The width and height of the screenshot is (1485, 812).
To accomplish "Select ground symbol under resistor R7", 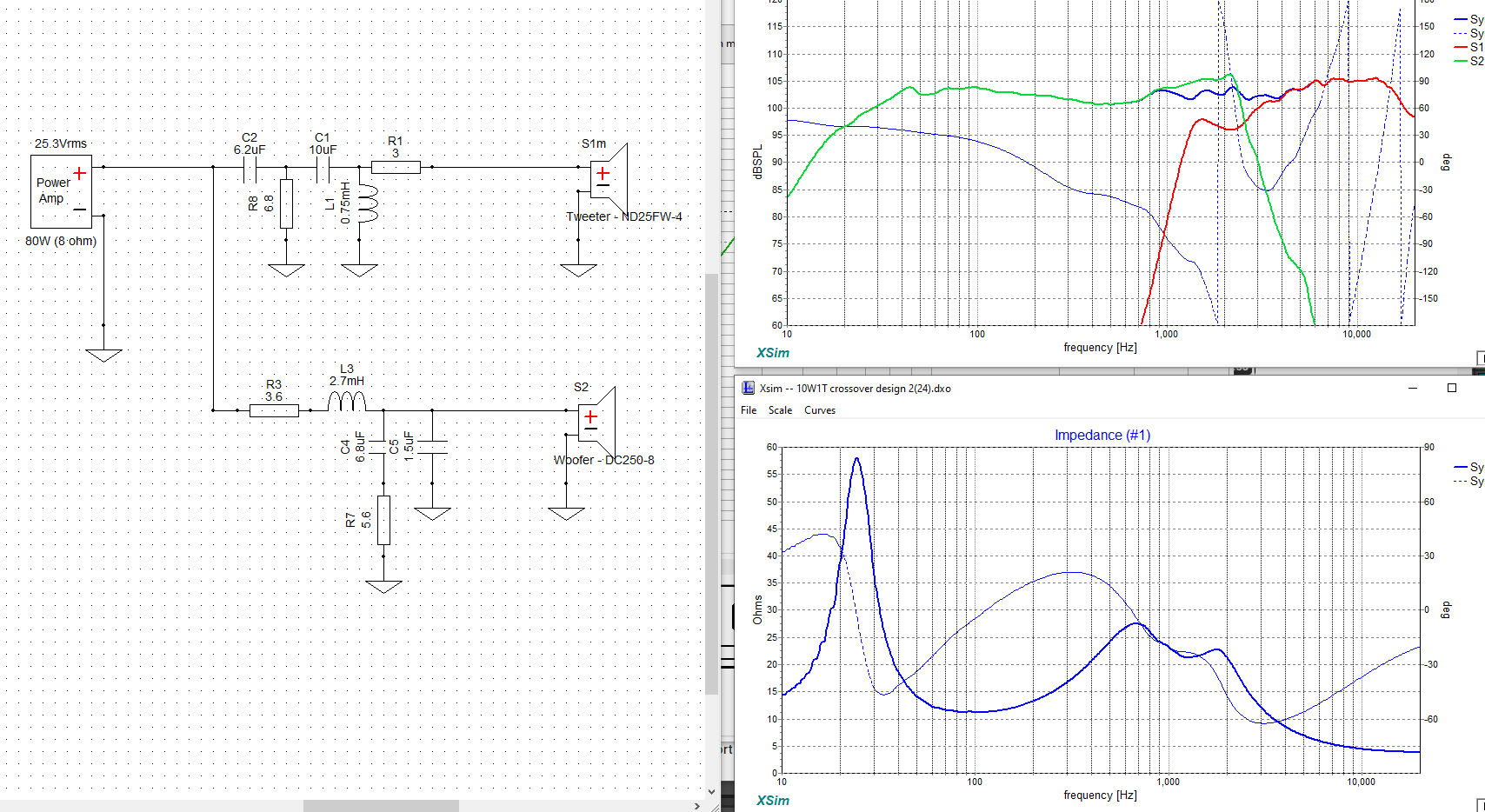I will (383, 587).
